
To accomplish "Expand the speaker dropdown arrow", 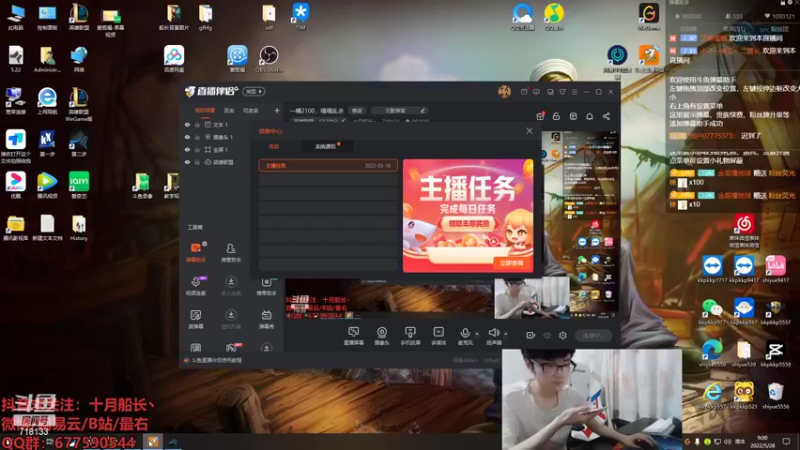I will point(506,334).
